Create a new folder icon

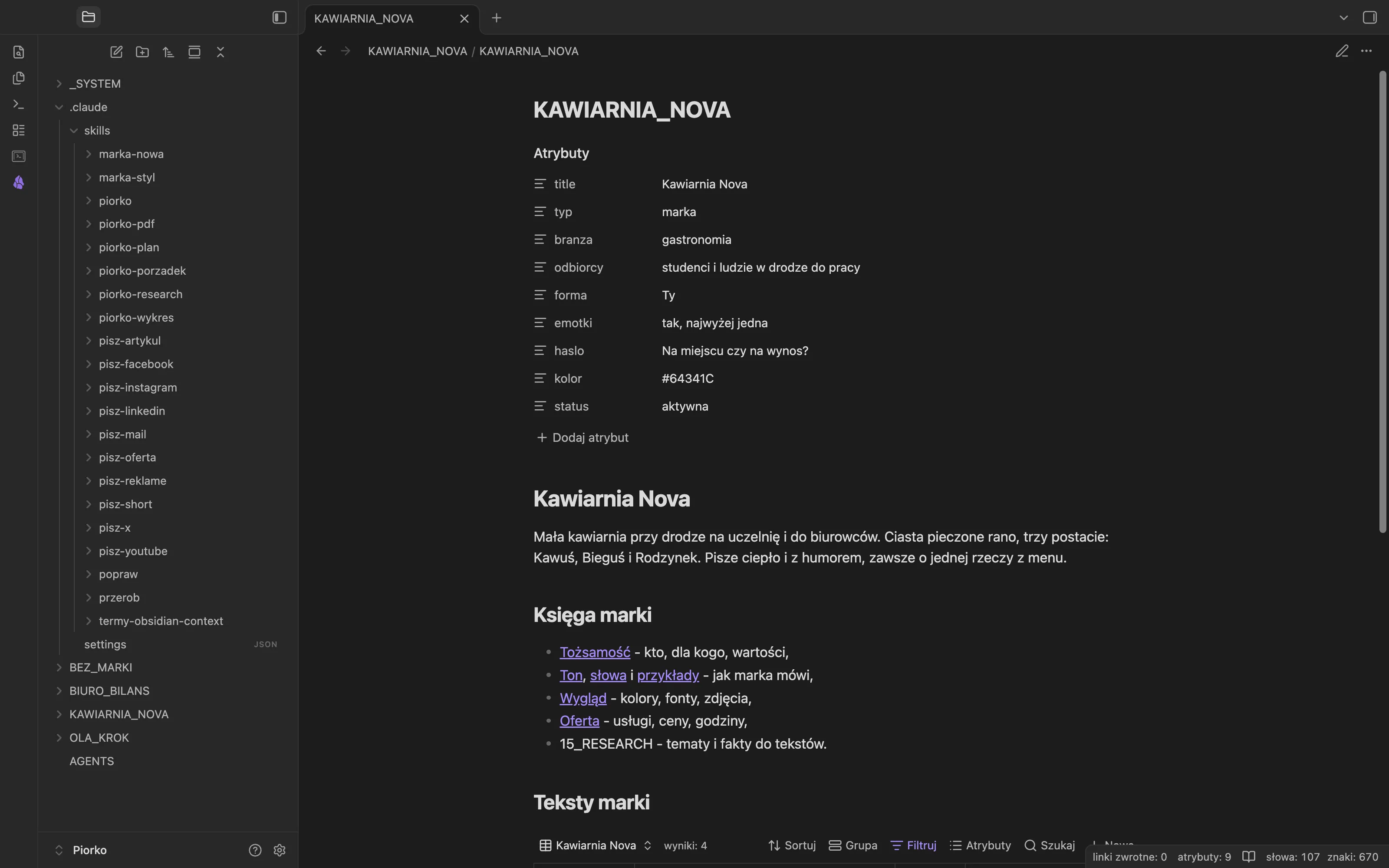(142, 52)
